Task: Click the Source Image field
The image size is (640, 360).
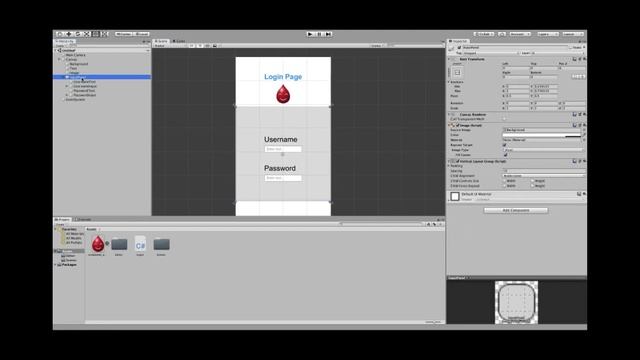Action: point(542,130)
